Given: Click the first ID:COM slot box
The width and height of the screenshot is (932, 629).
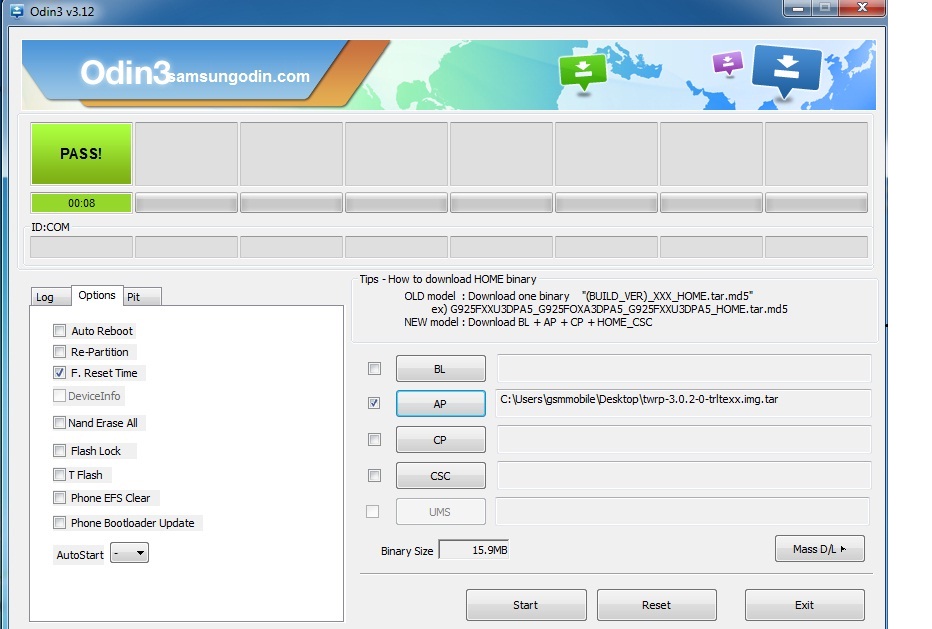Looking at the screenshot, I should (x=81, y=247).
